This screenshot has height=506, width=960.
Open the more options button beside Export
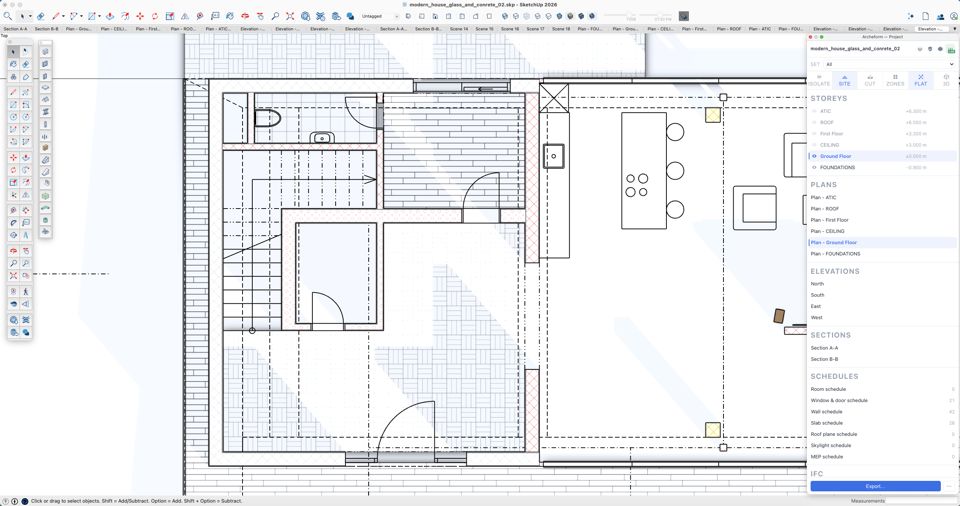click(x=950, y=486)
